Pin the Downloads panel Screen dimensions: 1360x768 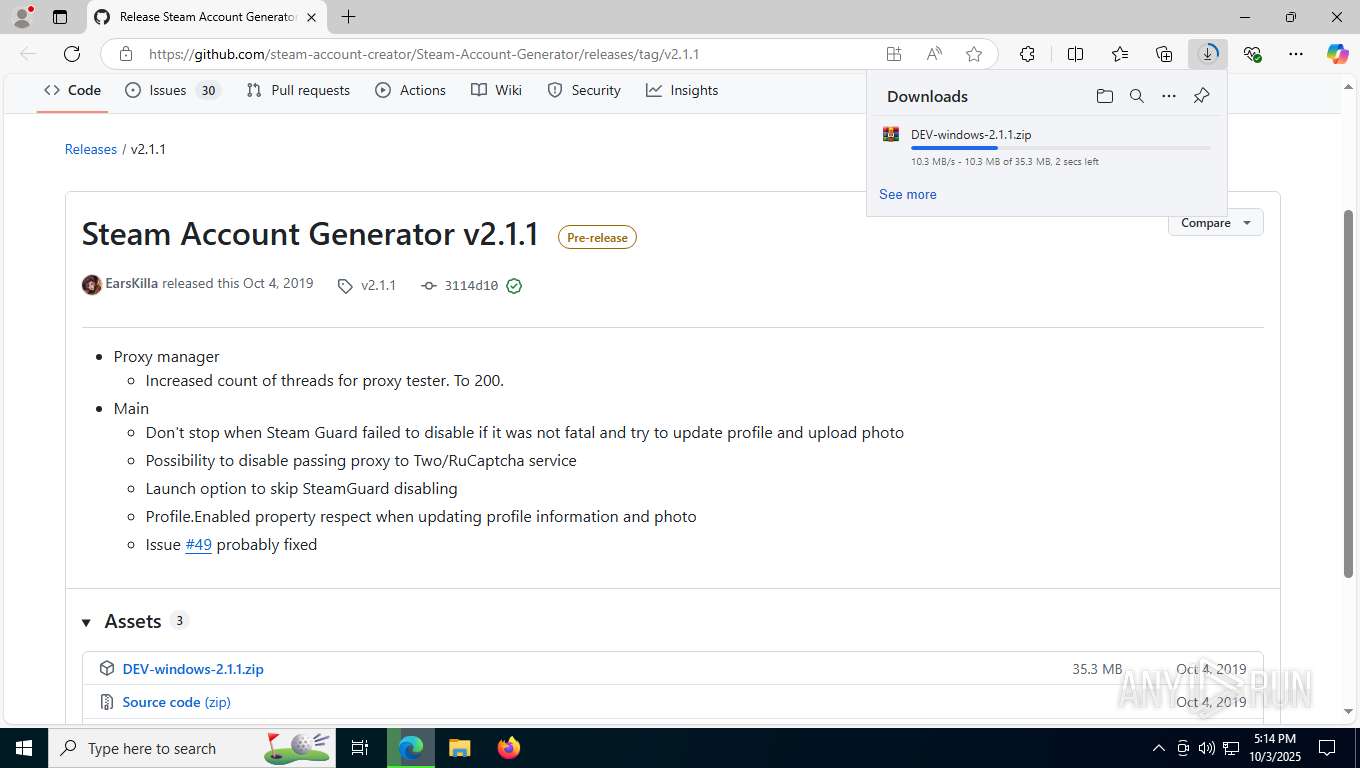click(1201, 96)
